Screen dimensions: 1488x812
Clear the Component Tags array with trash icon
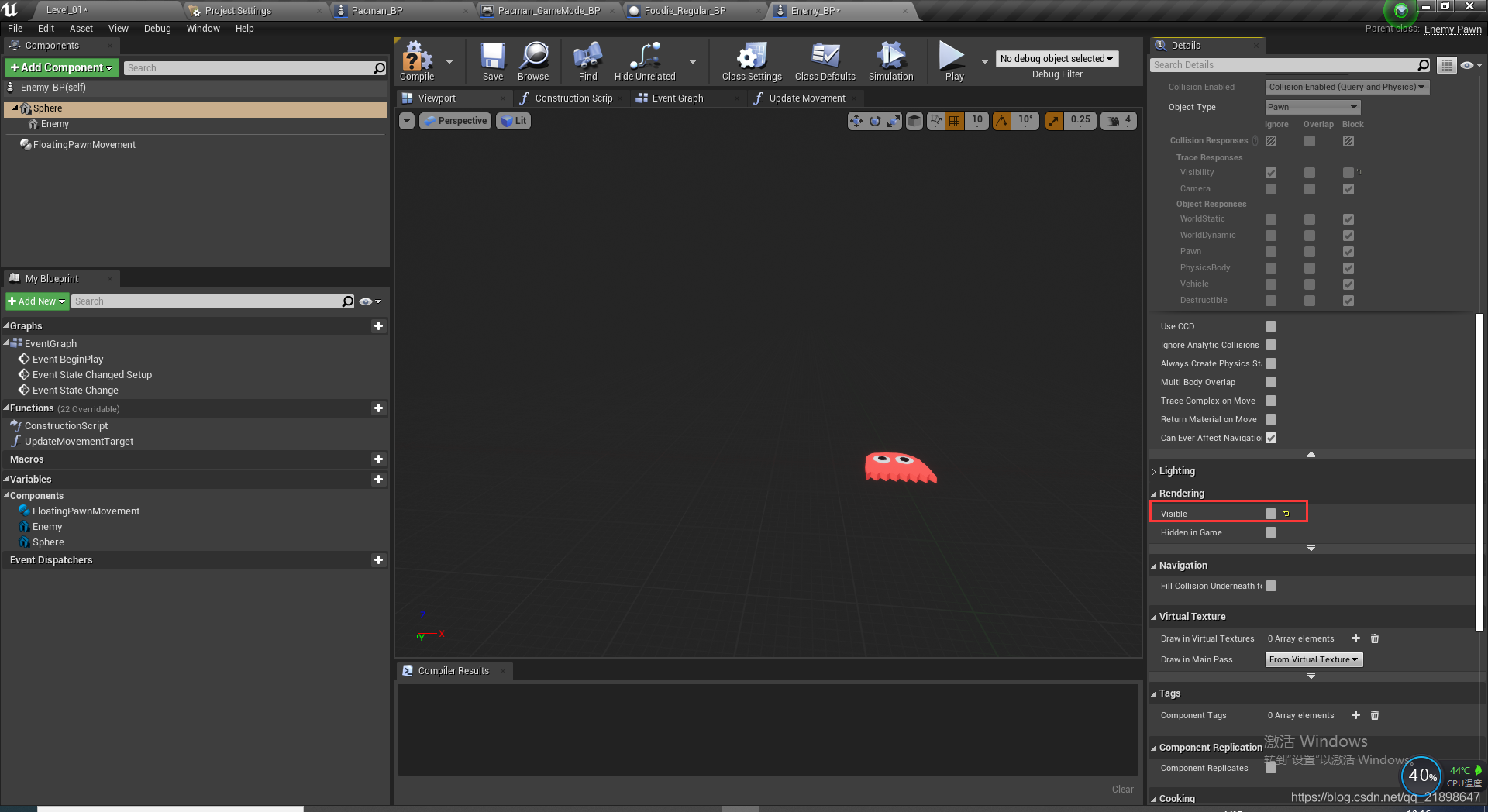1375,715
